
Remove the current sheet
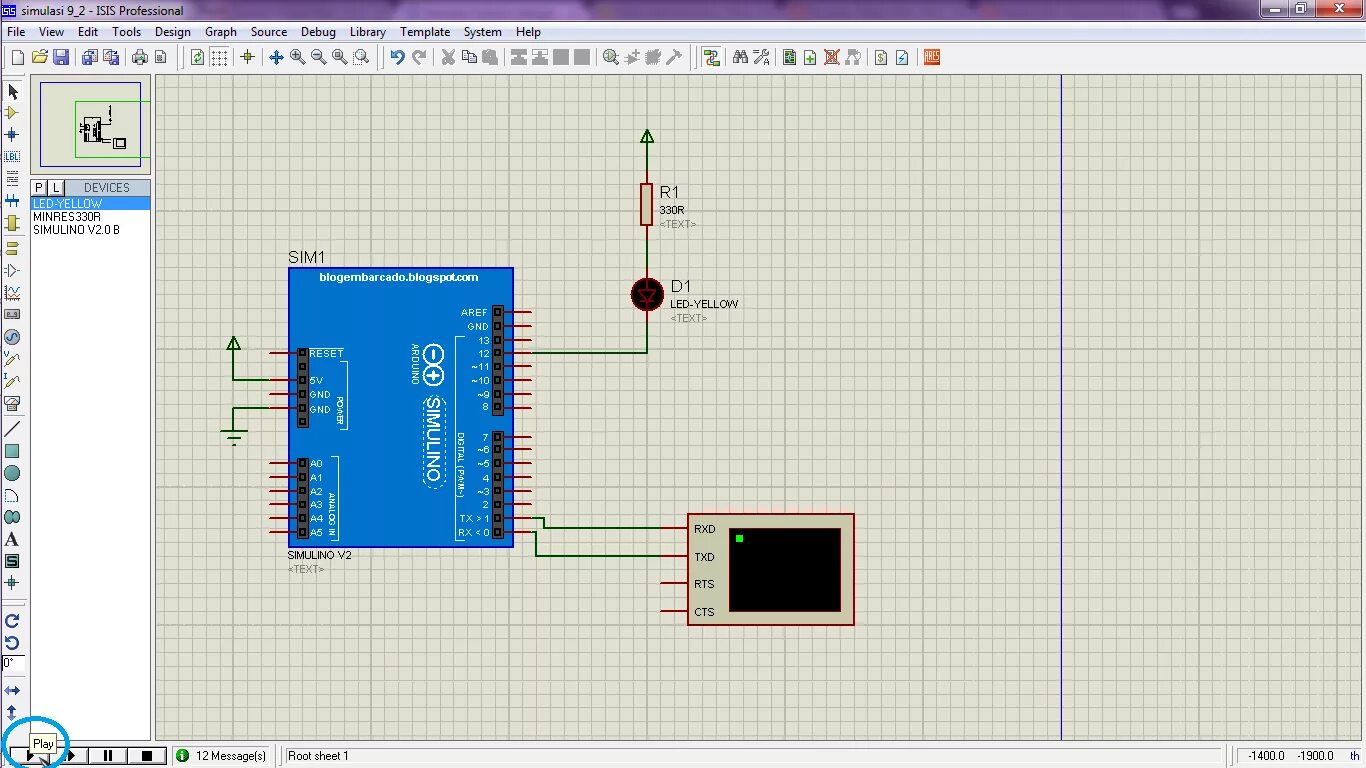pos(832,57)
